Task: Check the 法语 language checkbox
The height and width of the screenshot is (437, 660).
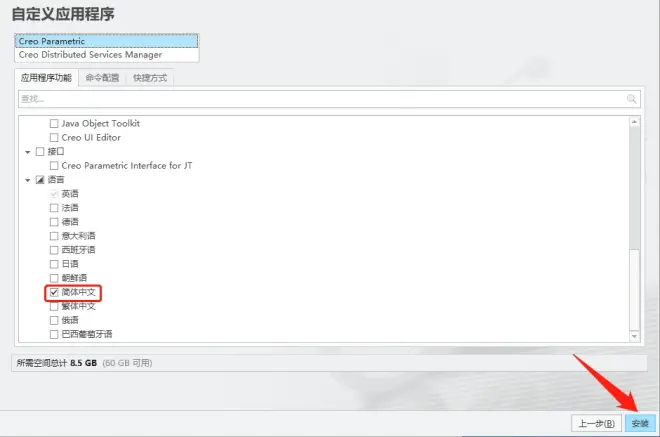Action: click(54, 208)
